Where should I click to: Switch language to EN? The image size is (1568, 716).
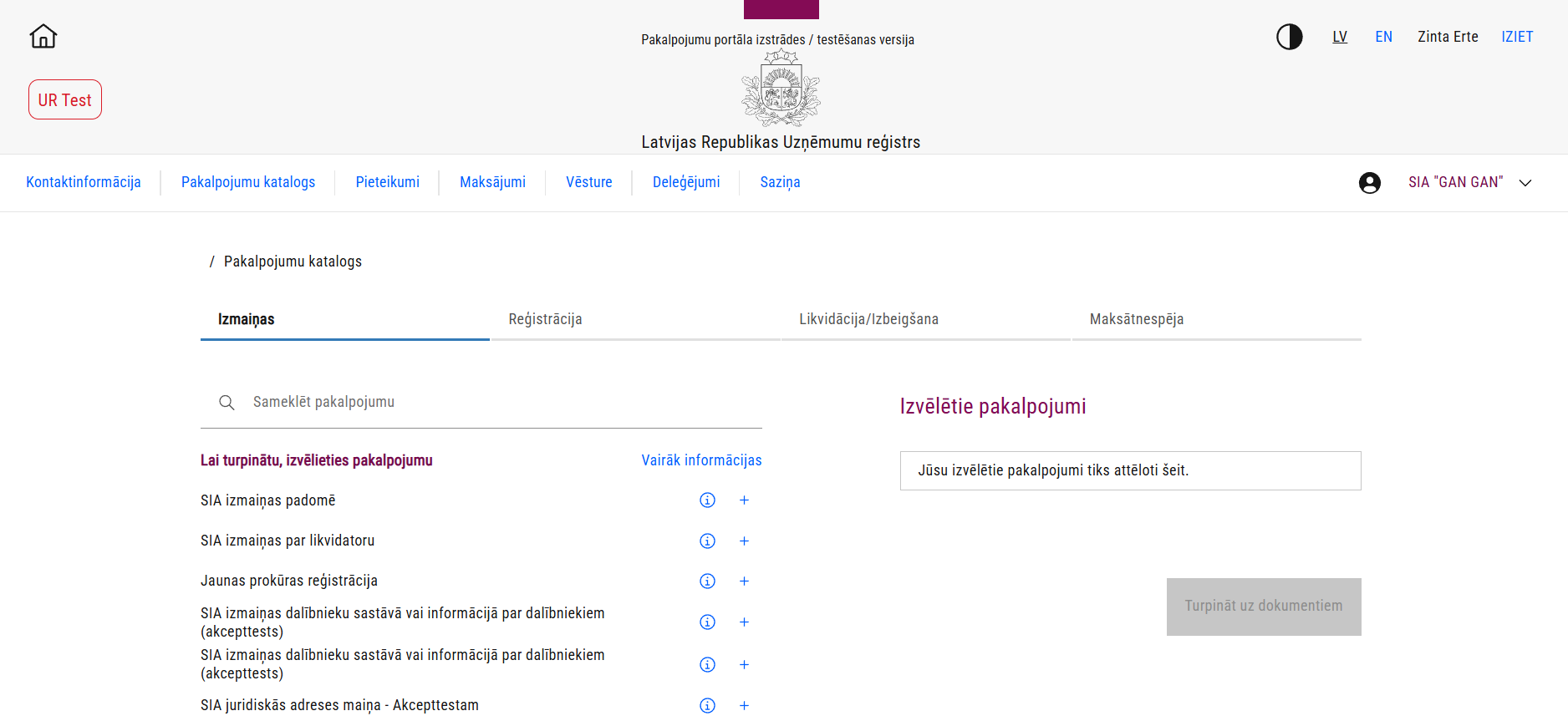(1384, 37)
